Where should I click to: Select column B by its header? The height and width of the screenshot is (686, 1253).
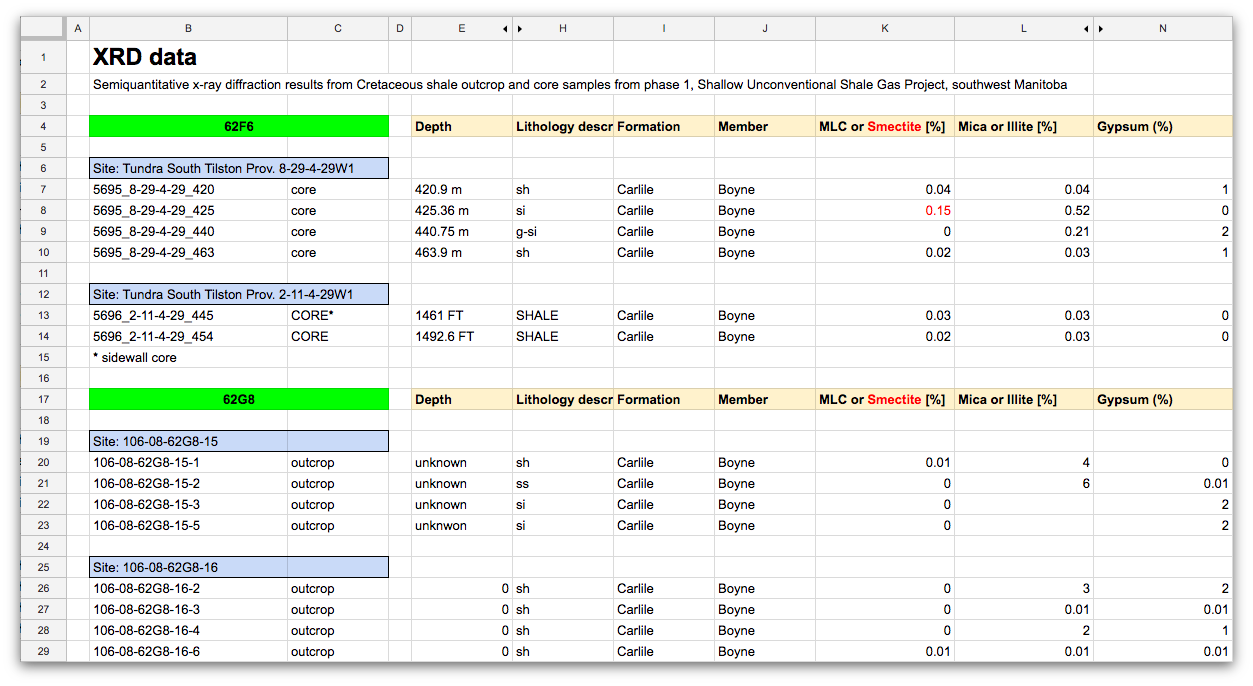click(188, 29)
